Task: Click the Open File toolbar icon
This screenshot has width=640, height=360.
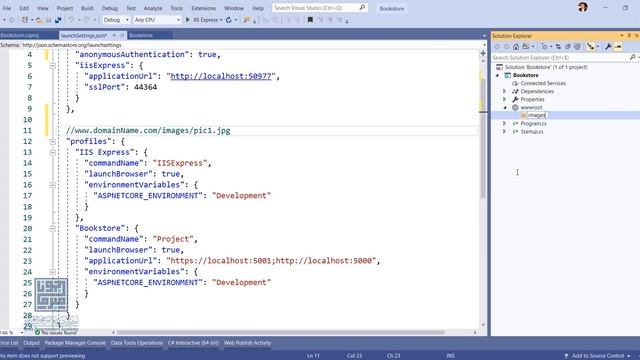Action: (x=39, y=20)
